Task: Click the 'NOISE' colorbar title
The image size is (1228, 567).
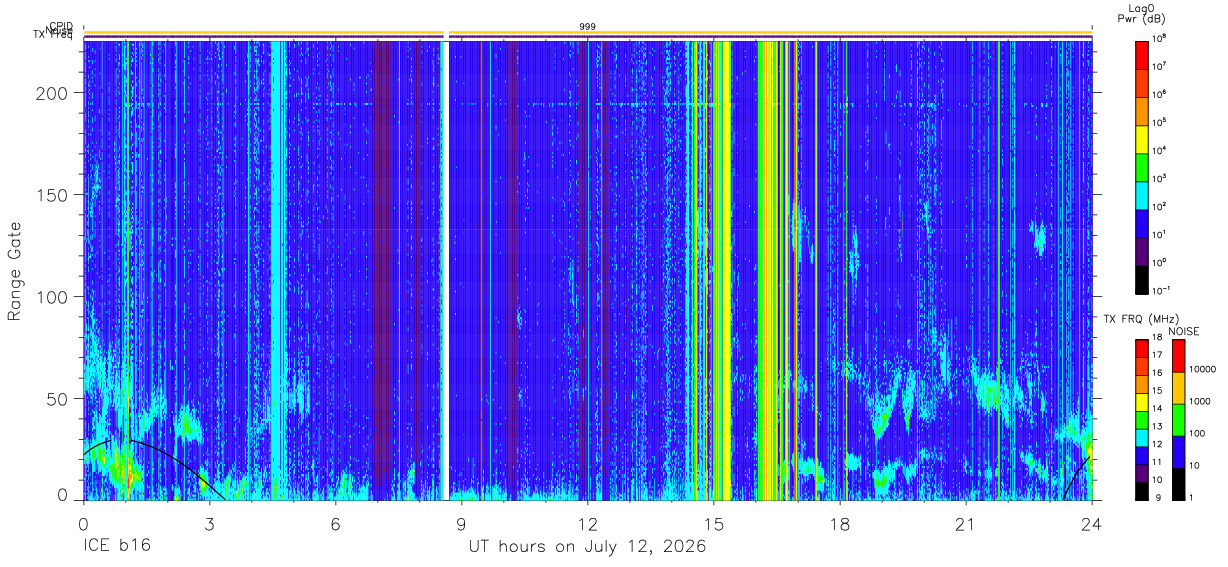Action: [1184, 330]
